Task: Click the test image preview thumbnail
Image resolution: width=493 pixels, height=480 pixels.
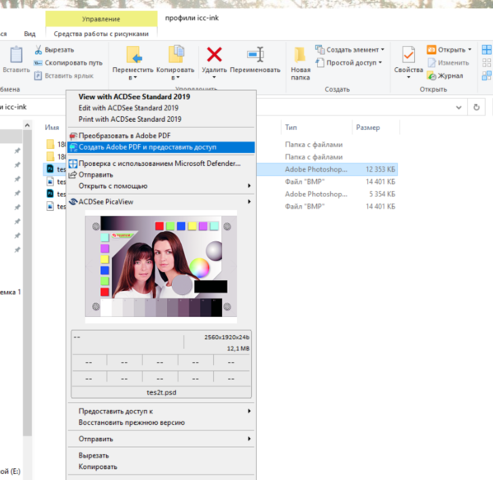Action: [161, 266]
